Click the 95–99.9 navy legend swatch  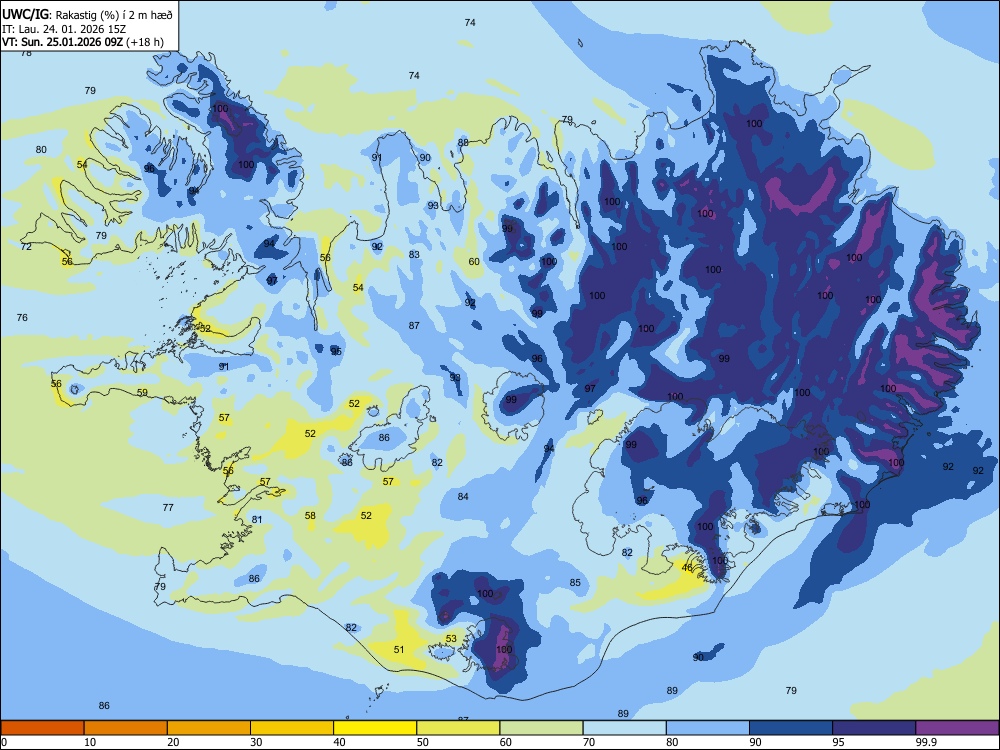point(874,728)
